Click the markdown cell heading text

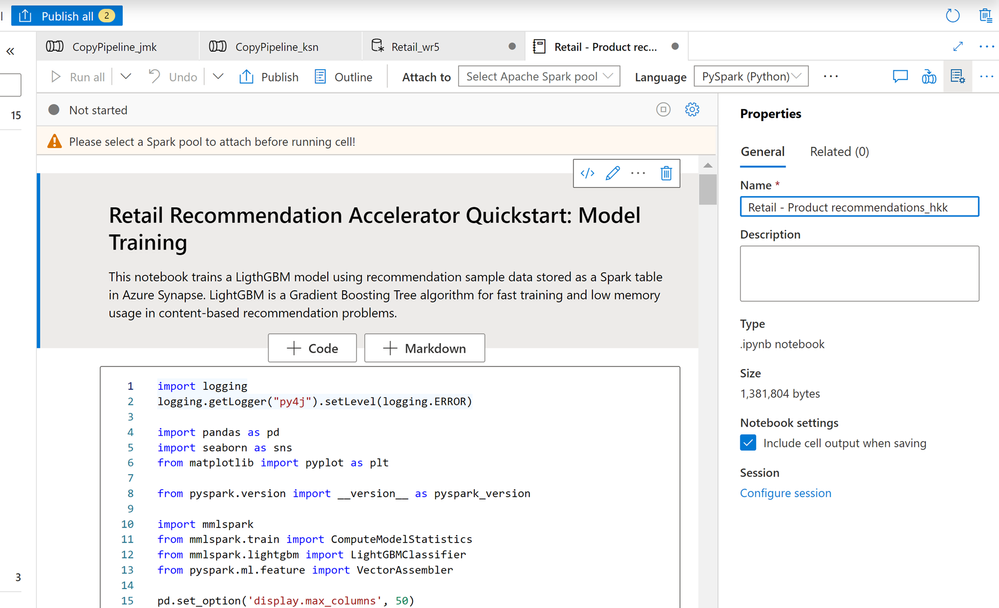(x=375, y=229)
